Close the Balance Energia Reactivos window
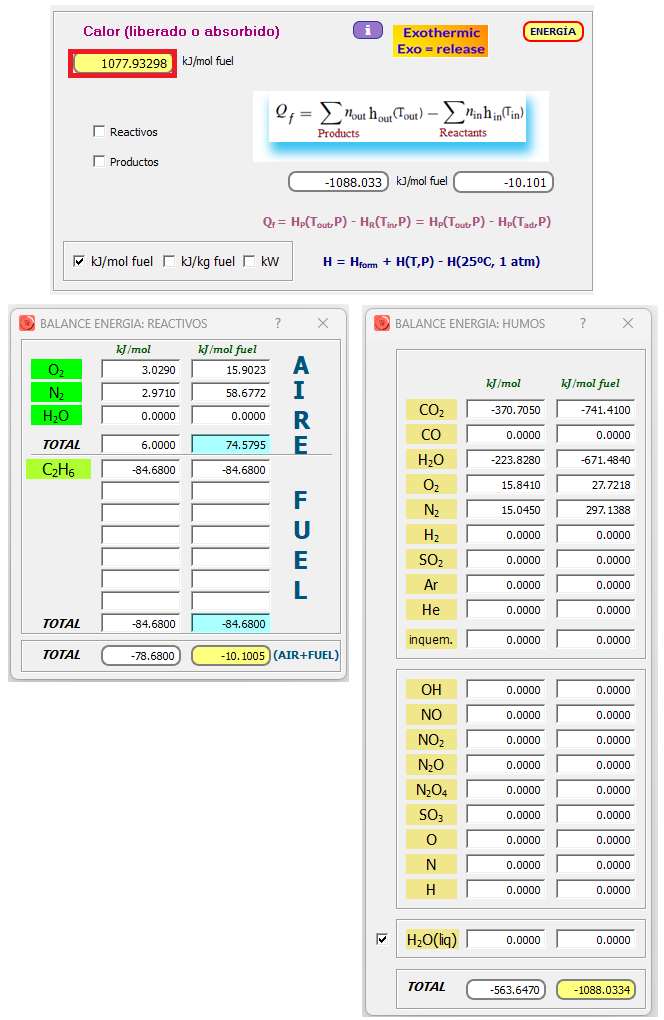The image size is (664, 1020). pos(323,323)
